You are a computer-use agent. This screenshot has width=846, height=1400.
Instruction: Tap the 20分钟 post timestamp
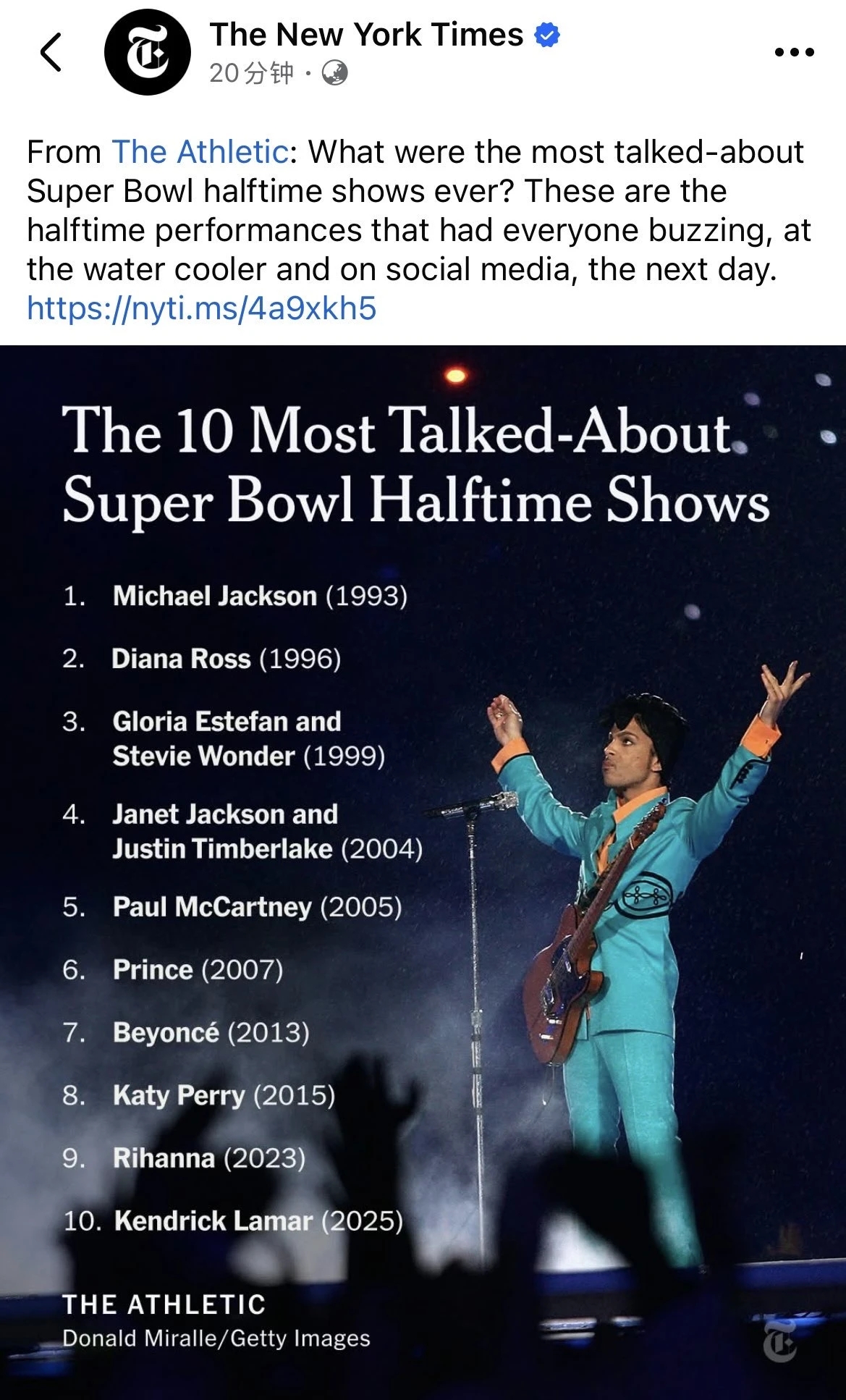(251, 72)
